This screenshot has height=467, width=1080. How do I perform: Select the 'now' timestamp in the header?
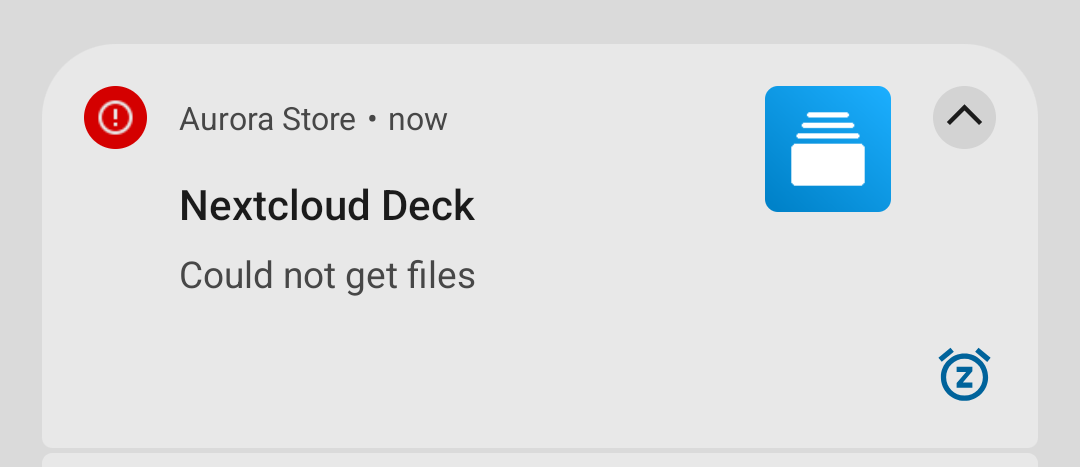click(x=417, y=120)
